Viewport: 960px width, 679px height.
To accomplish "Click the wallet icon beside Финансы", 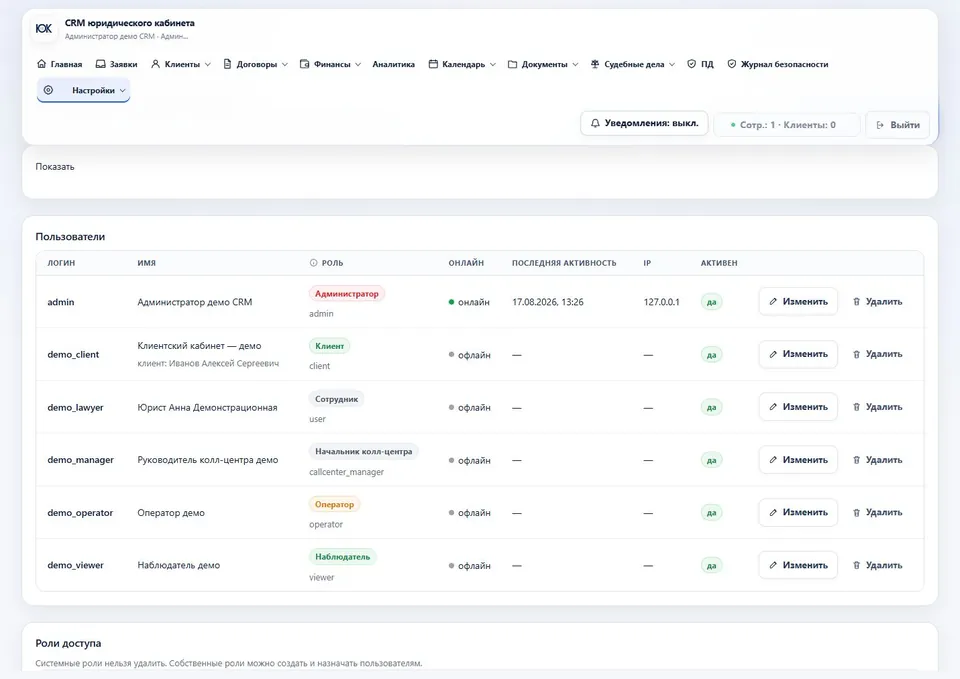I will [x=304, y=64].
